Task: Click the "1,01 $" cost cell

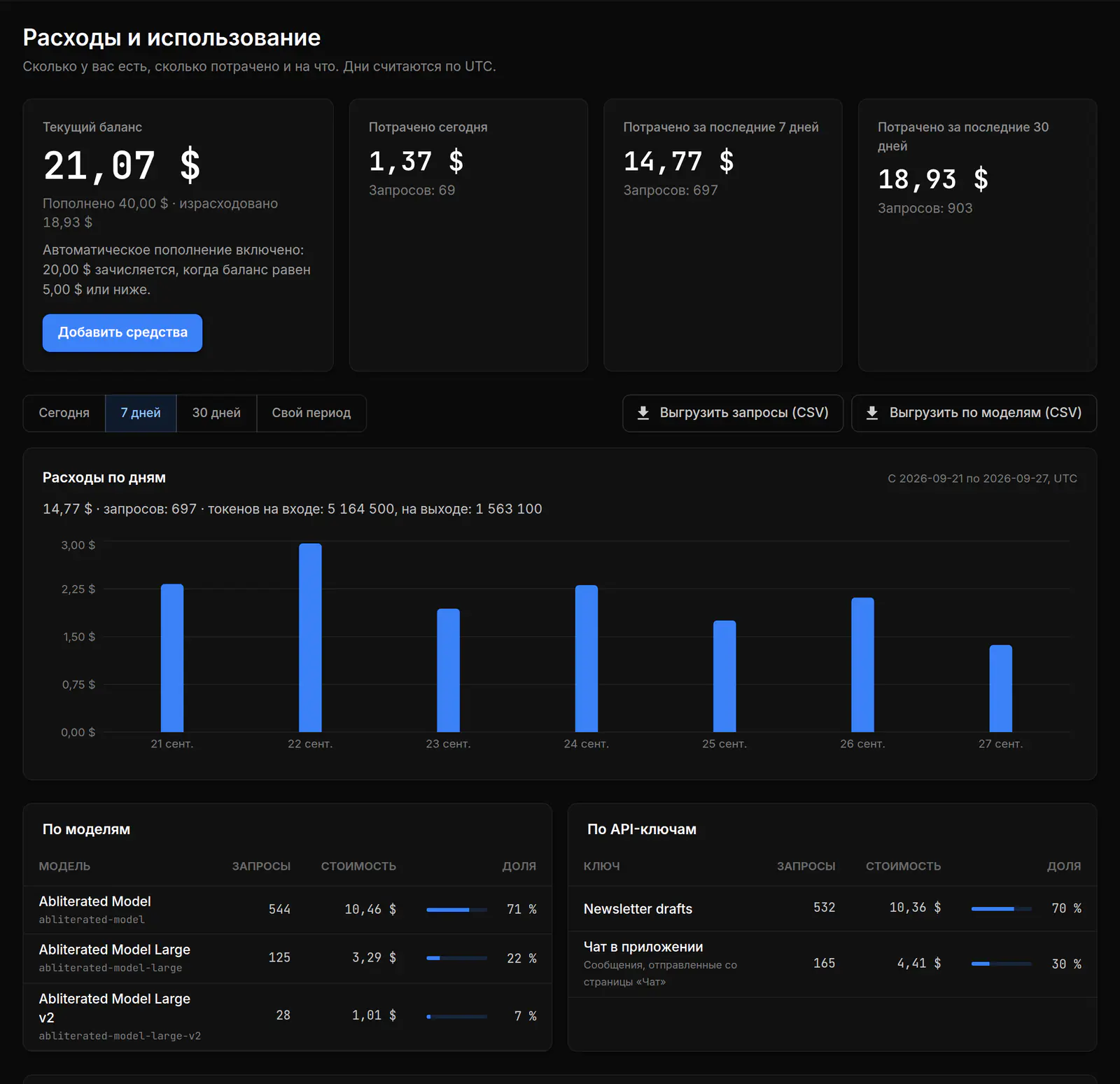Action: [374, 1015]
